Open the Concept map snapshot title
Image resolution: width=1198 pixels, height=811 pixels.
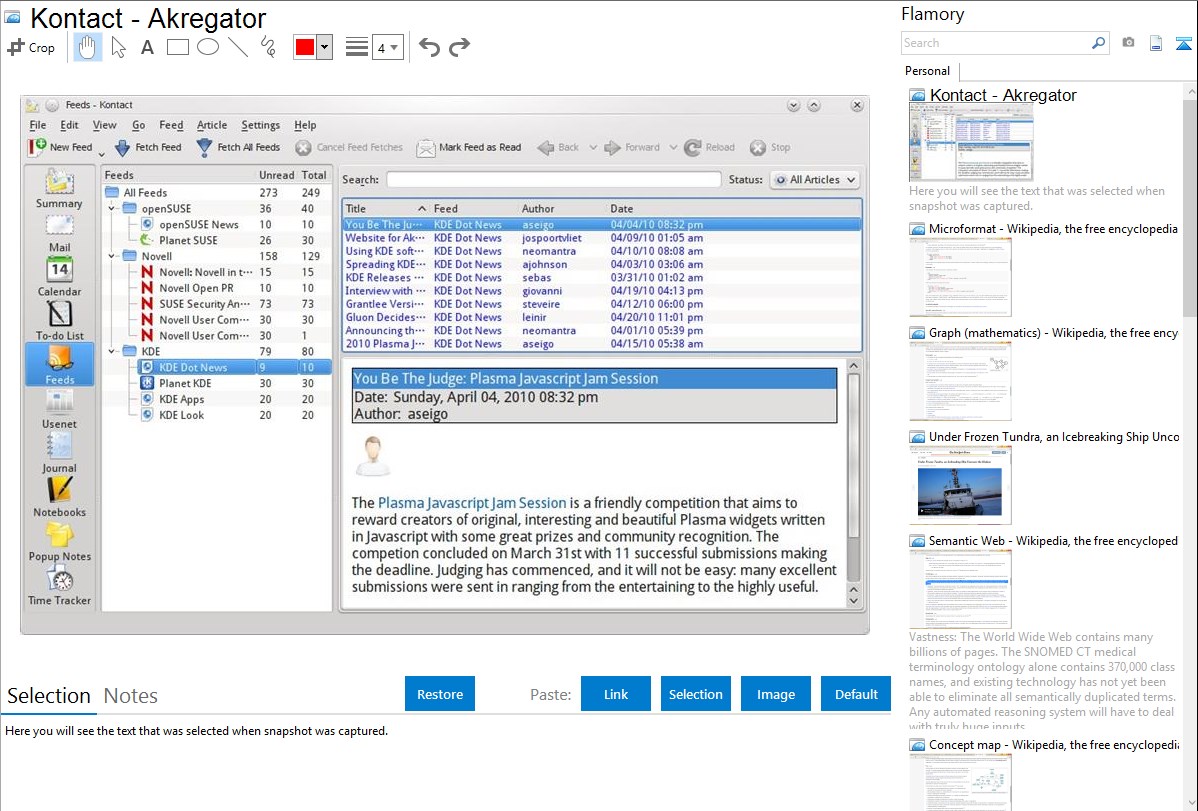pos(1053,745)
